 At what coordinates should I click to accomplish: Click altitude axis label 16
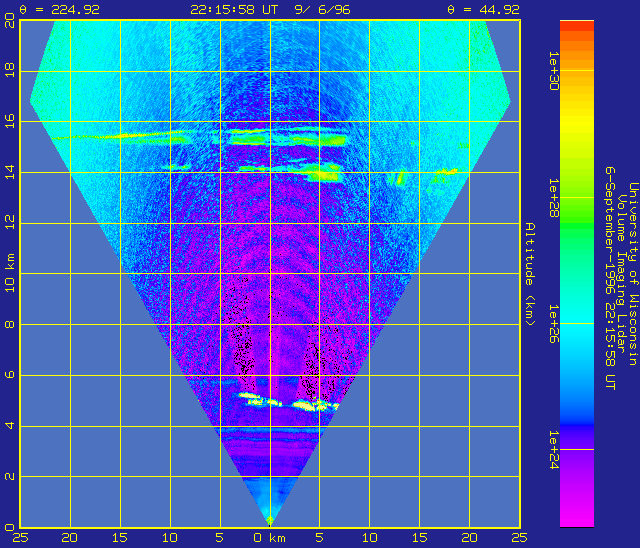10,121
